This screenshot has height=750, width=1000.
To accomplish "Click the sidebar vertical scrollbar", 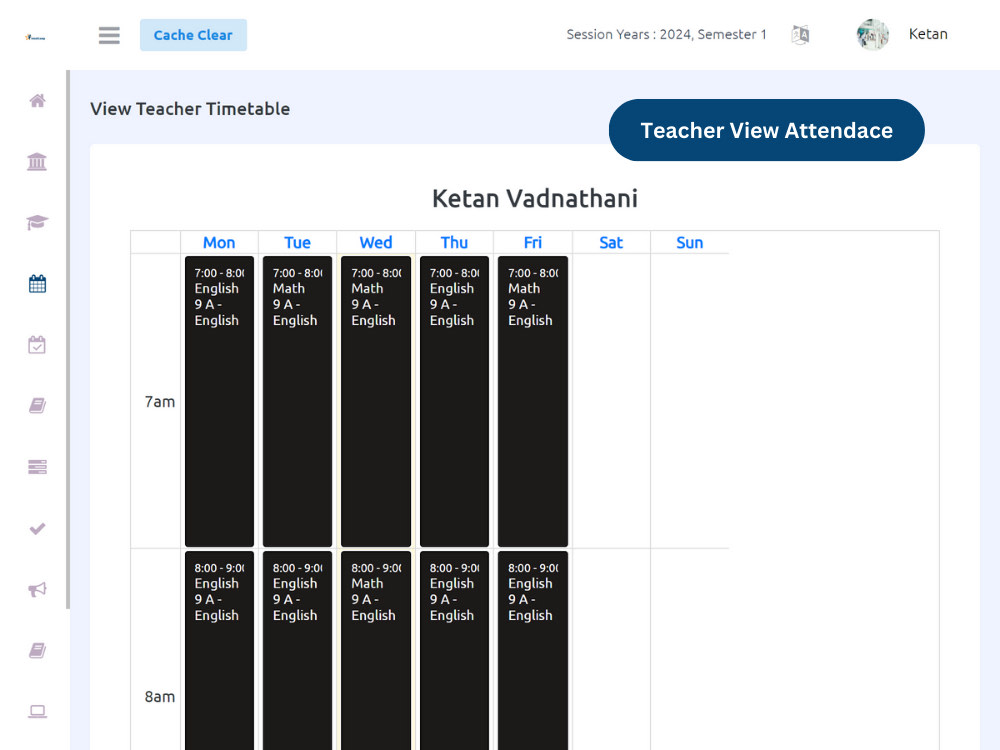I will point(68,339).
